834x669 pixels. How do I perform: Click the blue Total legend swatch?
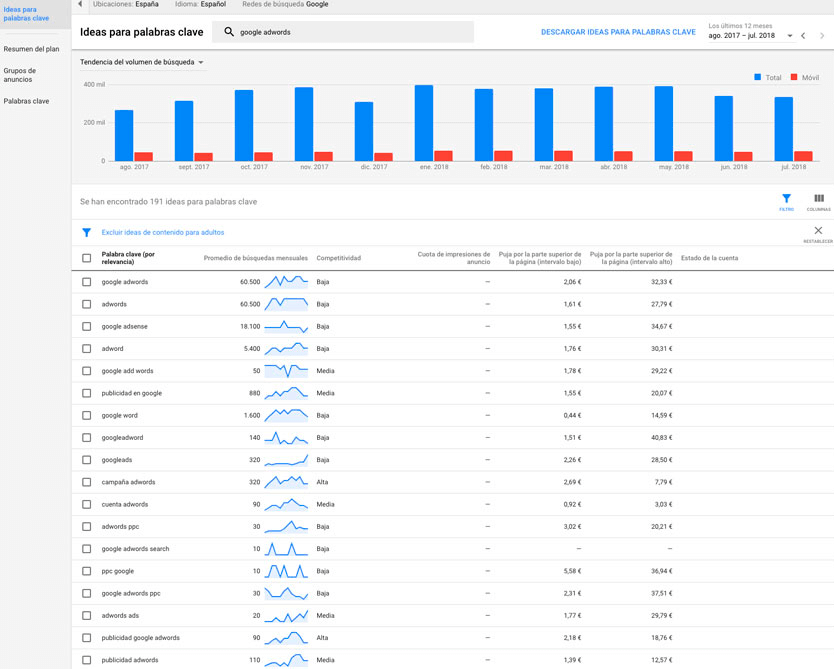click(757, 77)
